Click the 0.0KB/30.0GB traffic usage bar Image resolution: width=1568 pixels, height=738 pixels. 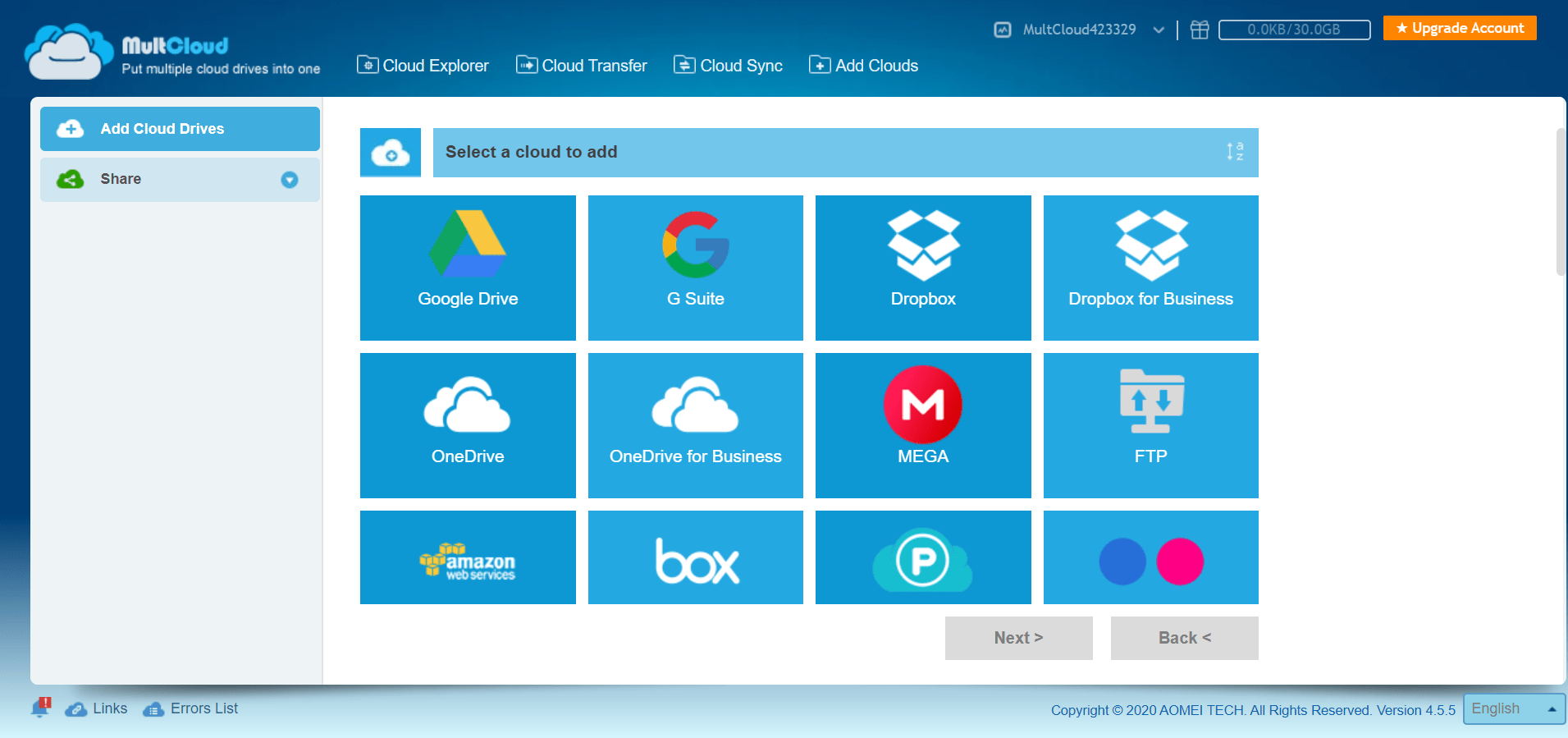(1295, 30)
